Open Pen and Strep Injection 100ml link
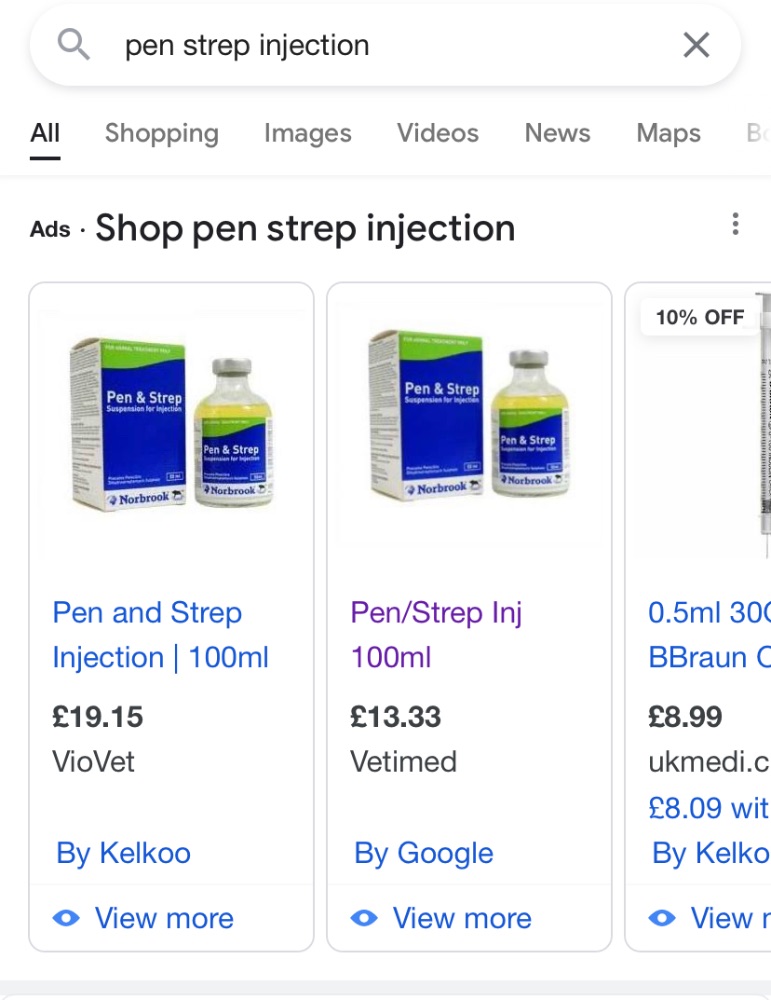The image size is (771, 1000). 161,635
